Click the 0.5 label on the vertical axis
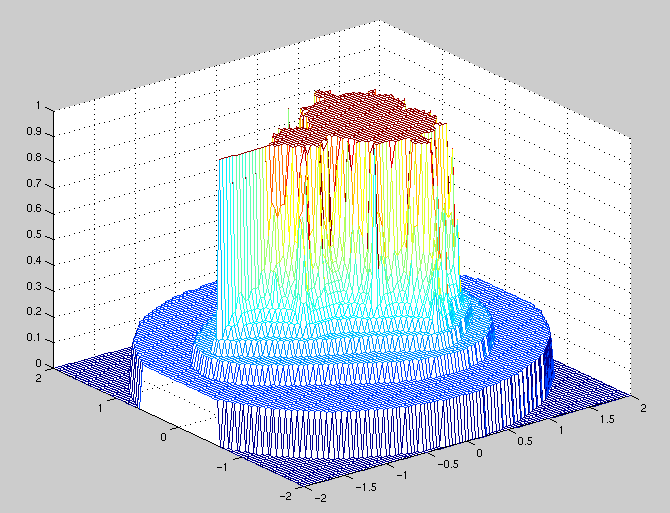Viewport: 670px width, 513px height. (39, 236)
